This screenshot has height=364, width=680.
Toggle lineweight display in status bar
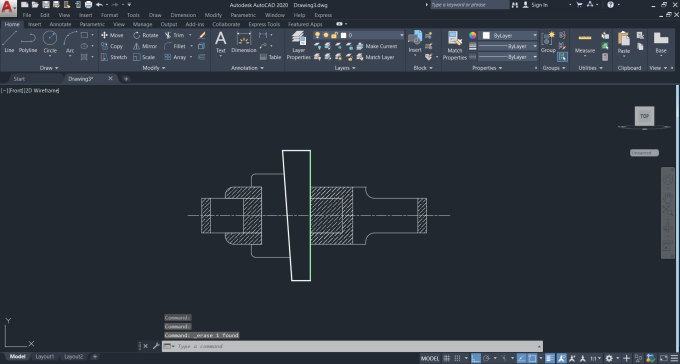point(550,358)
